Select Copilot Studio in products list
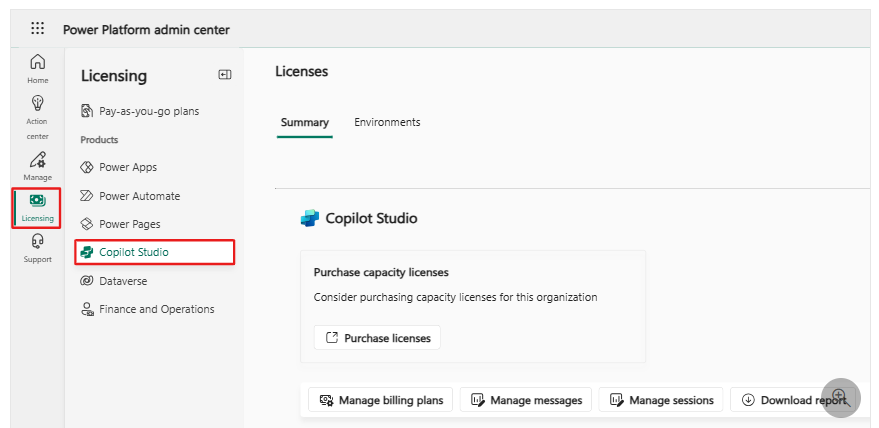This screenshot has width=879, height=428. (133, 252)
